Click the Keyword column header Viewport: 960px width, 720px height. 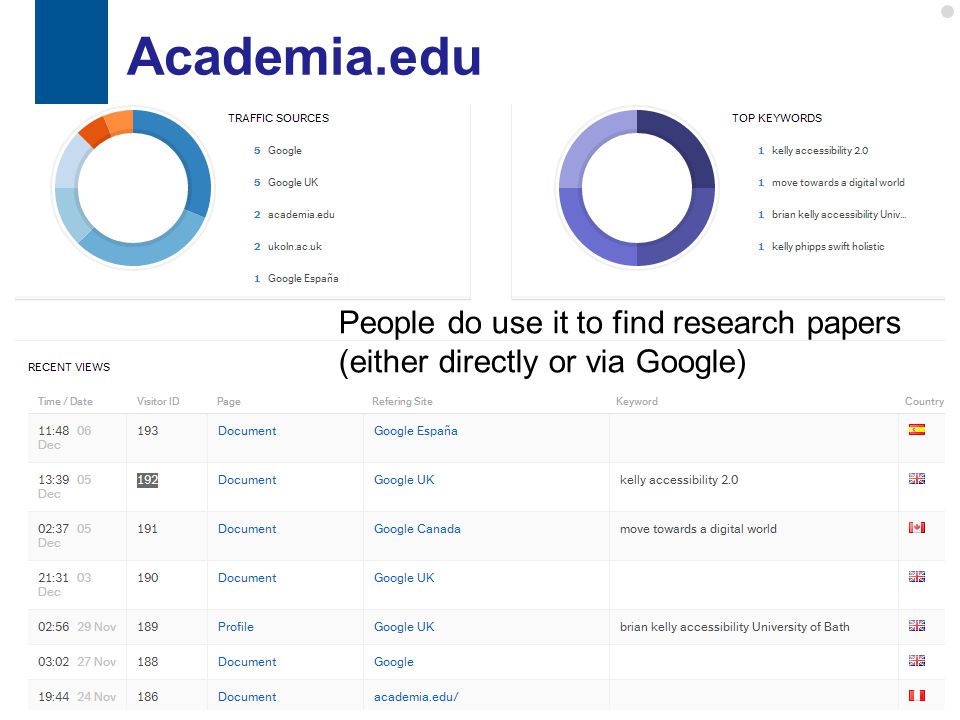637,402
